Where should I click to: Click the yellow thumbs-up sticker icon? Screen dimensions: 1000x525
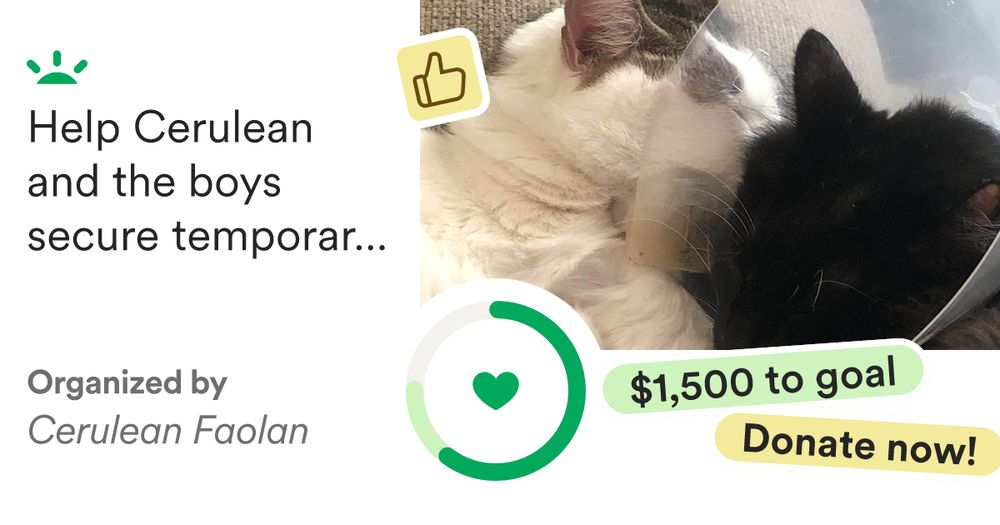click(441, 79)
